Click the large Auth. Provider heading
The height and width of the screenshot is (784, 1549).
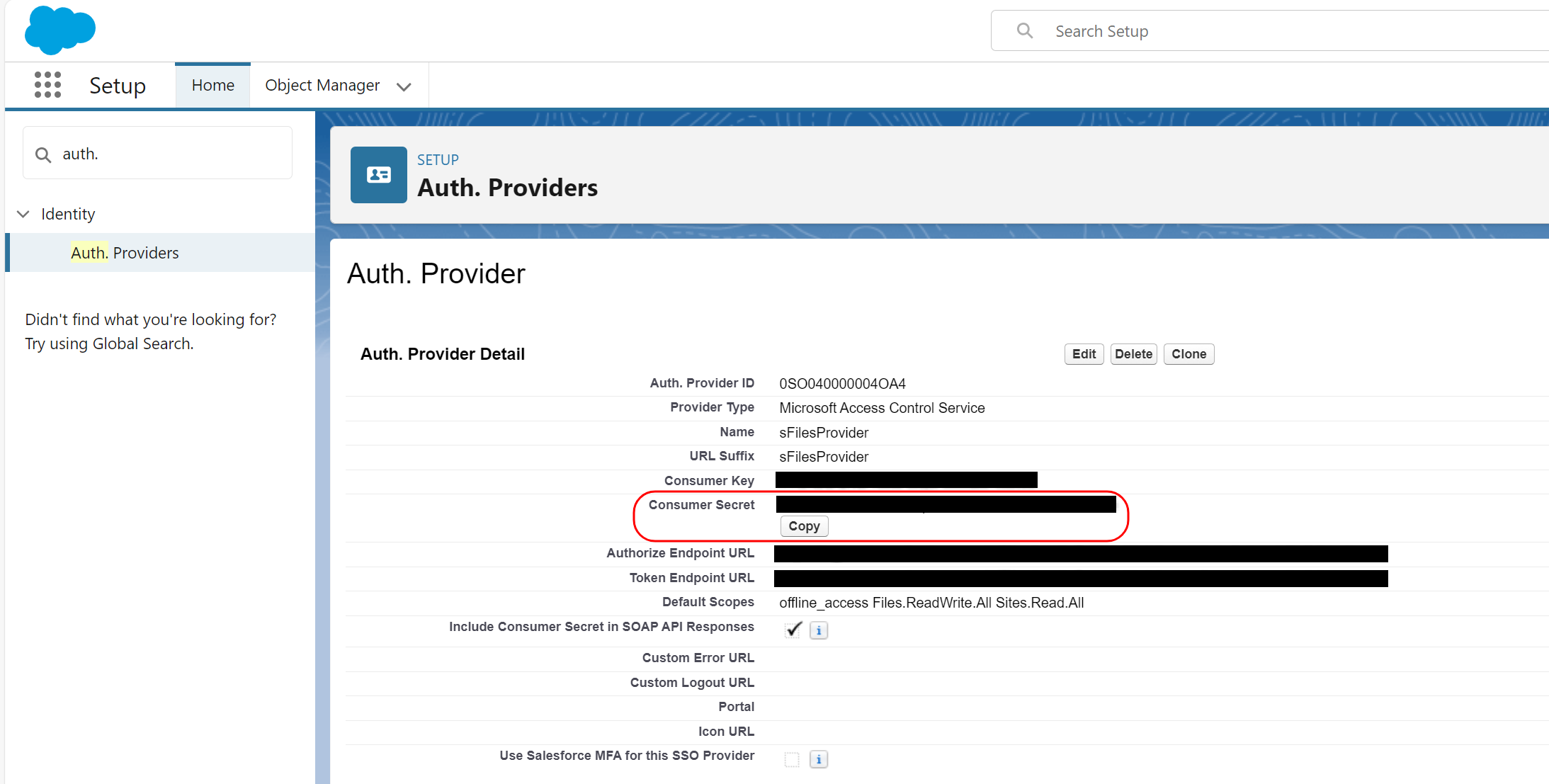(x=436, y=274)
